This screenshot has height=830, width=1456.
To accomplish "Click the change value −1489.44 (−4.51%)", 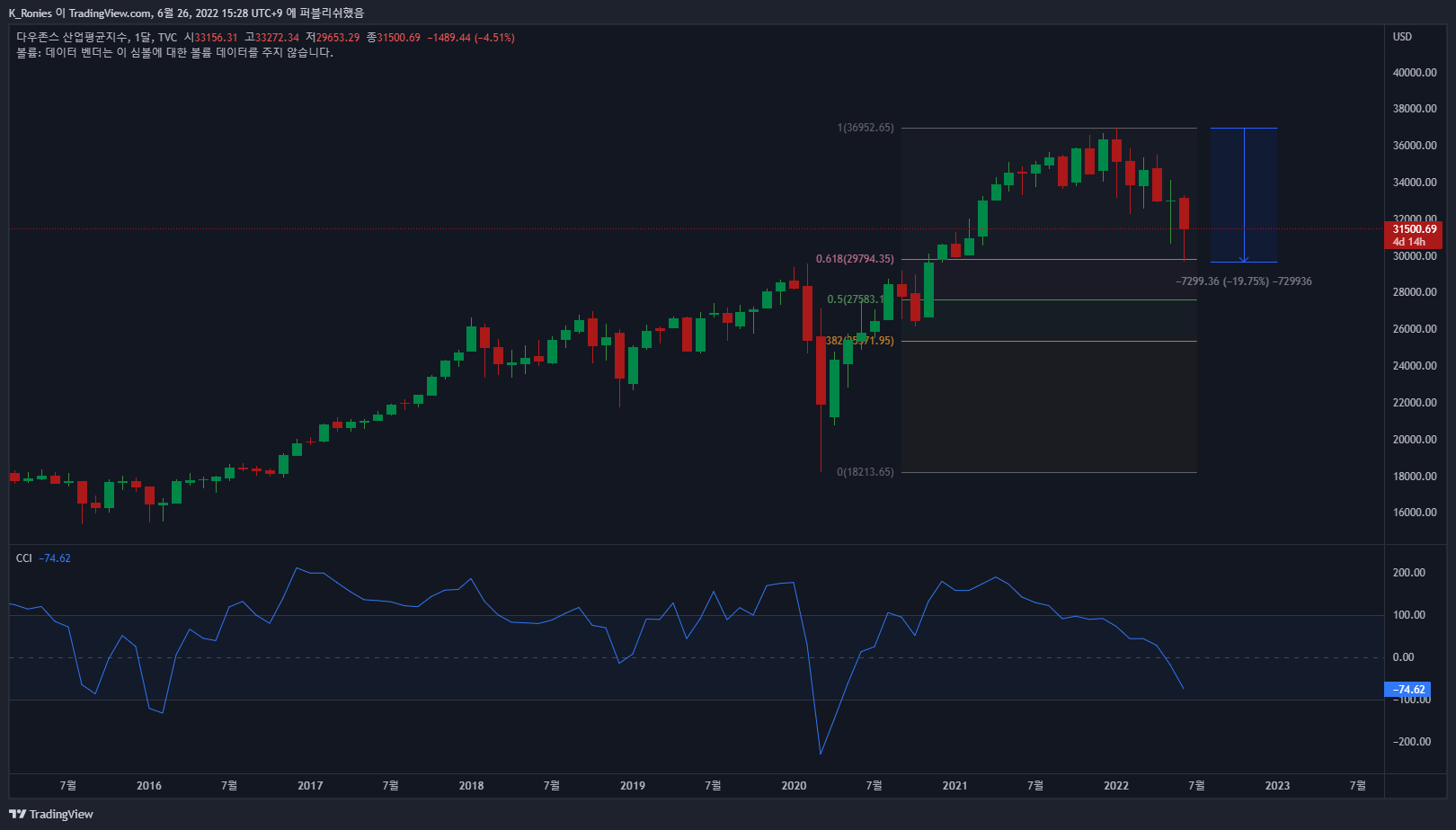I will pyautogui.click(x=471, y=38).
